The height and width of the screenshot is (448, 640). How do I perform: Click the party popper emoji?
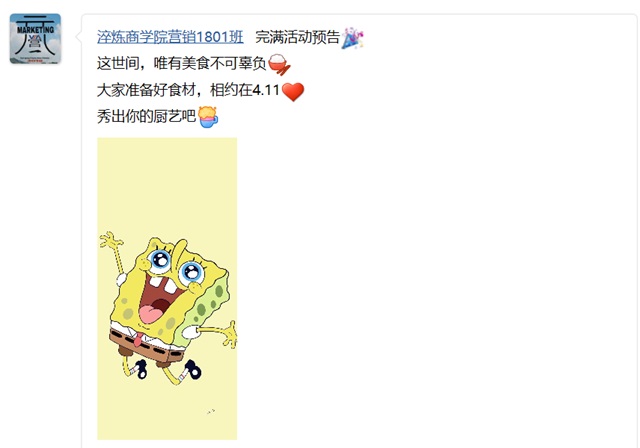[353, 38]
